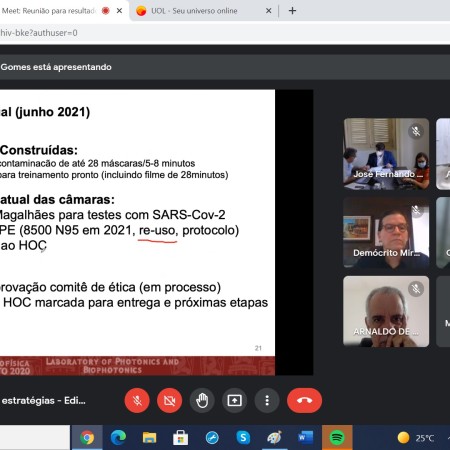Open a new browser tab
Image resolution: width=450 pixels, height=450 pixels.
pyautogui.click(x=292, y=11)
